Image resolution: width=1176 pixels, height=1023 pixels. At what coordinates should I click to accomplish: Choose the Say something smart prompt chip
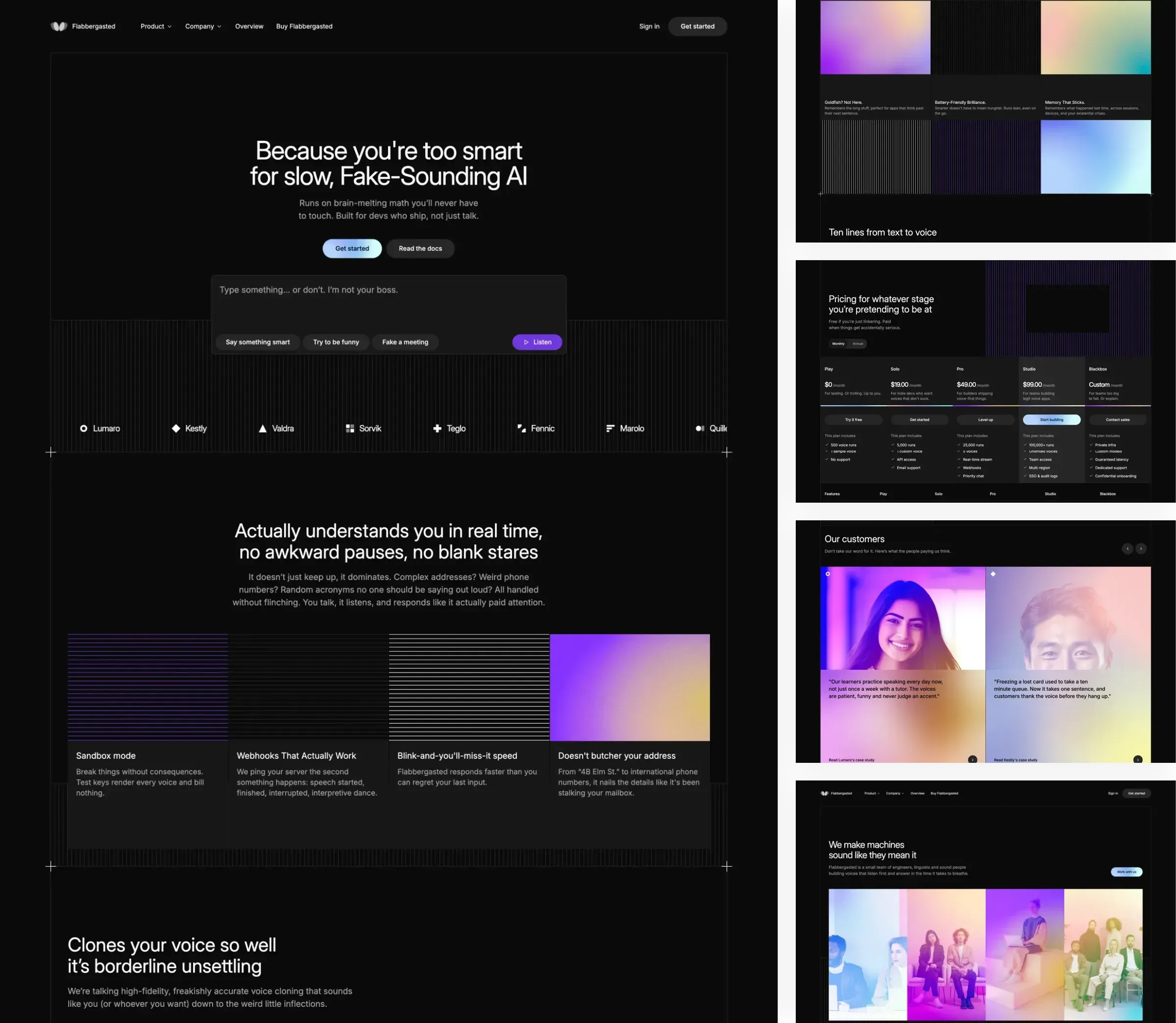tap(257, 342)
